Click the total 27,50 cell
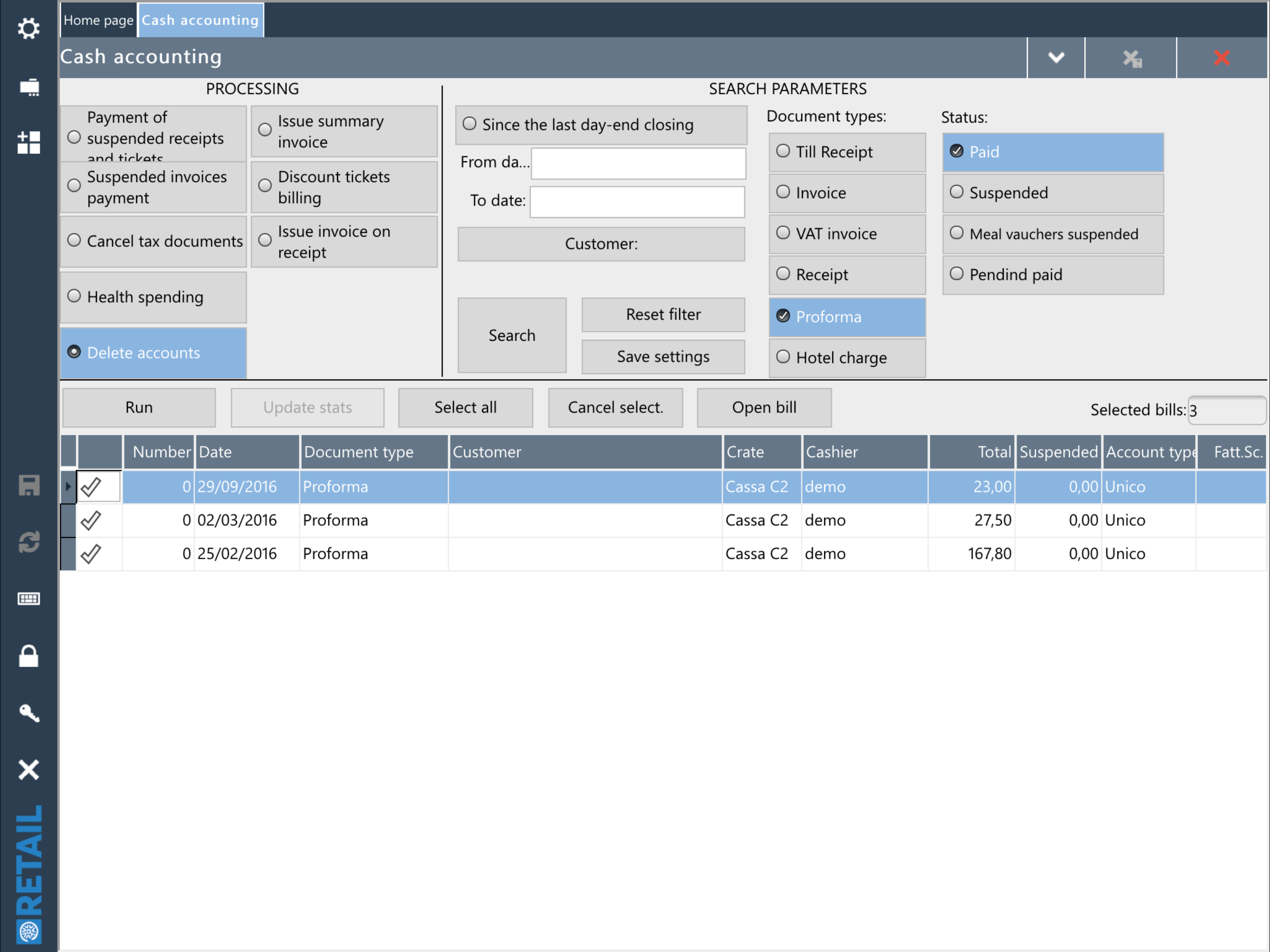Viewport: 1270px width, 952px height. 972,520
